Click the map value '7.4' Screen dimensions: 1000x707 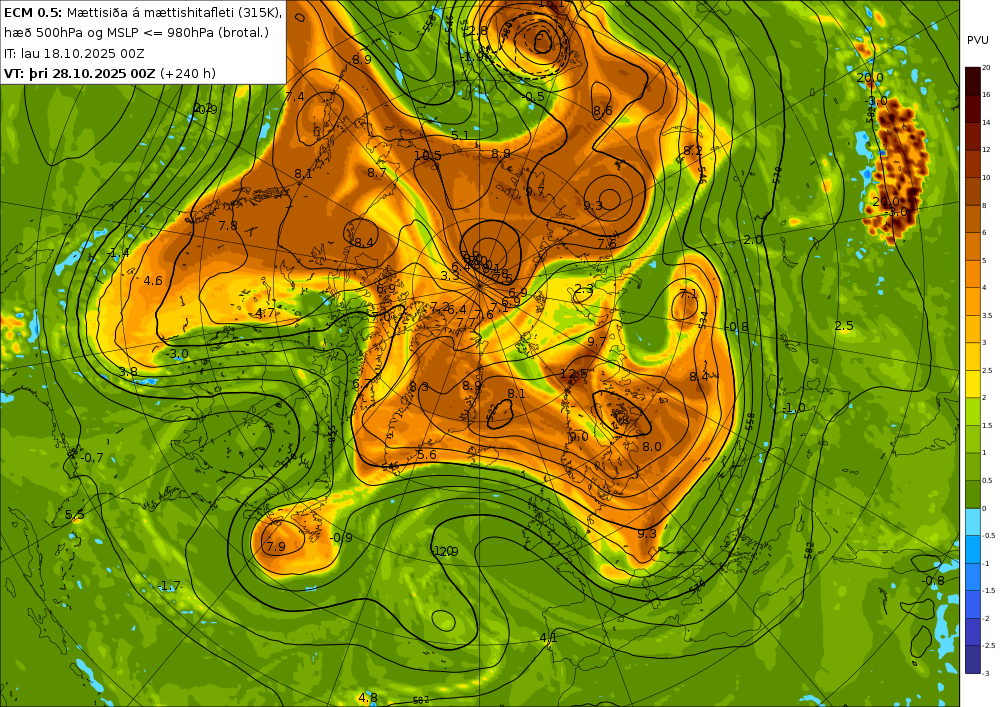pyautogui.click(x=295, y=97)
